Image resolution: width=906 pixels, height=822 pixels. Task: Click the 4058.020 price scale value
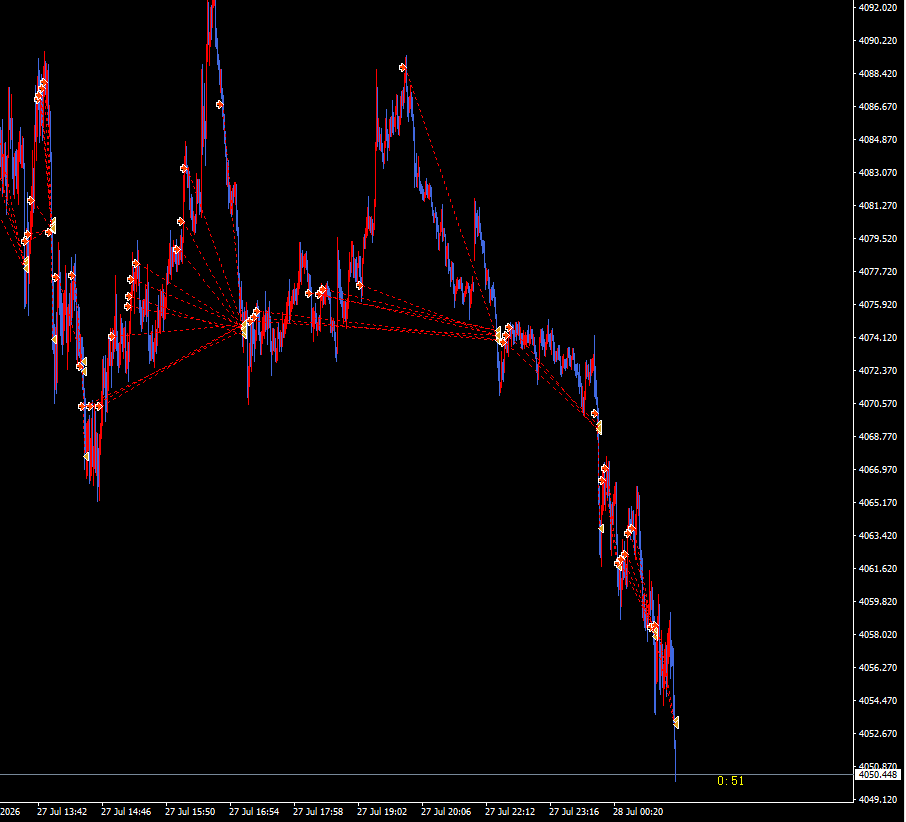(x=878, y=634)
